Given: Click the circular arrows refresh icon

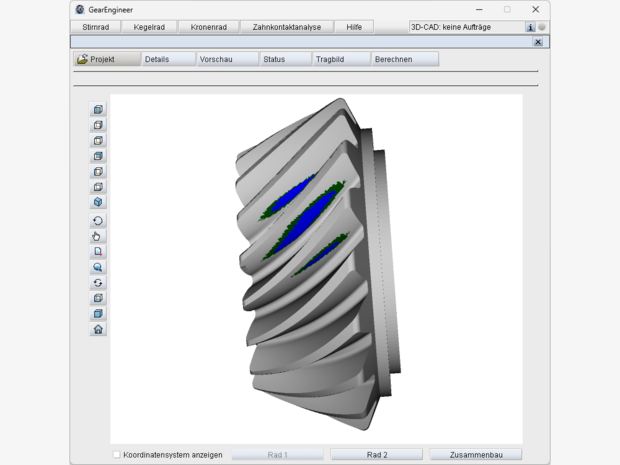Looking at the screenshot, I should point(98,283).
